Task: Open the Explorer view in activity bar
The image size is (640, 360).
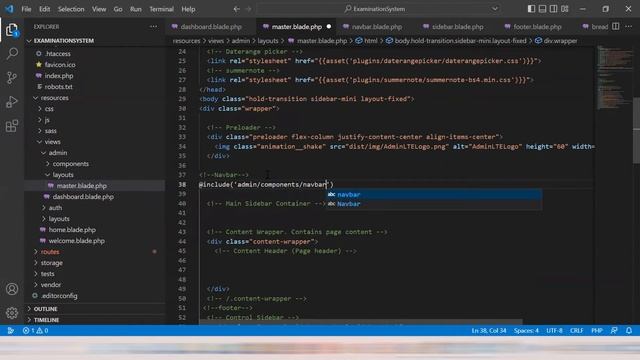Action: (x=12, y=30)
